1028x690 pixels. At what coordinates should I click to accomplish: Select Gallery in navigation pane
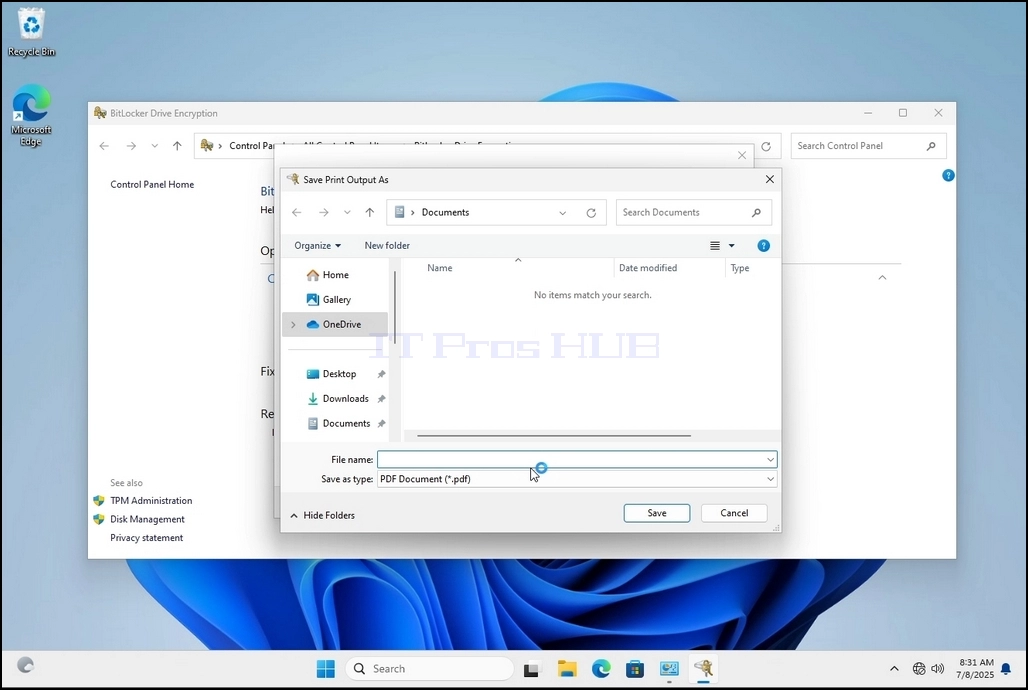coord(336,300)
